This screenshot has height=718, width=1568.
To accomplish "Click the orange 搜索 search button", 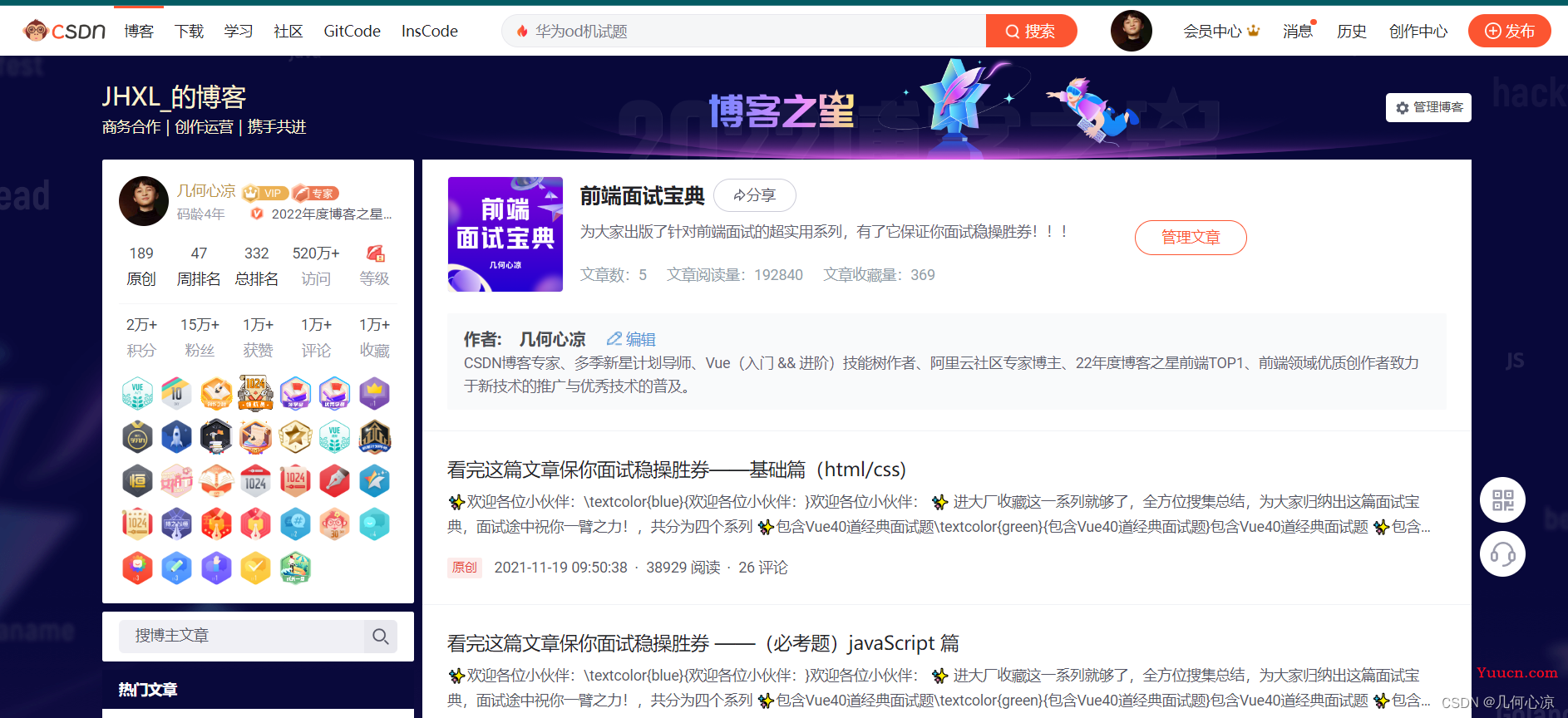I will tap(1031, 31).
